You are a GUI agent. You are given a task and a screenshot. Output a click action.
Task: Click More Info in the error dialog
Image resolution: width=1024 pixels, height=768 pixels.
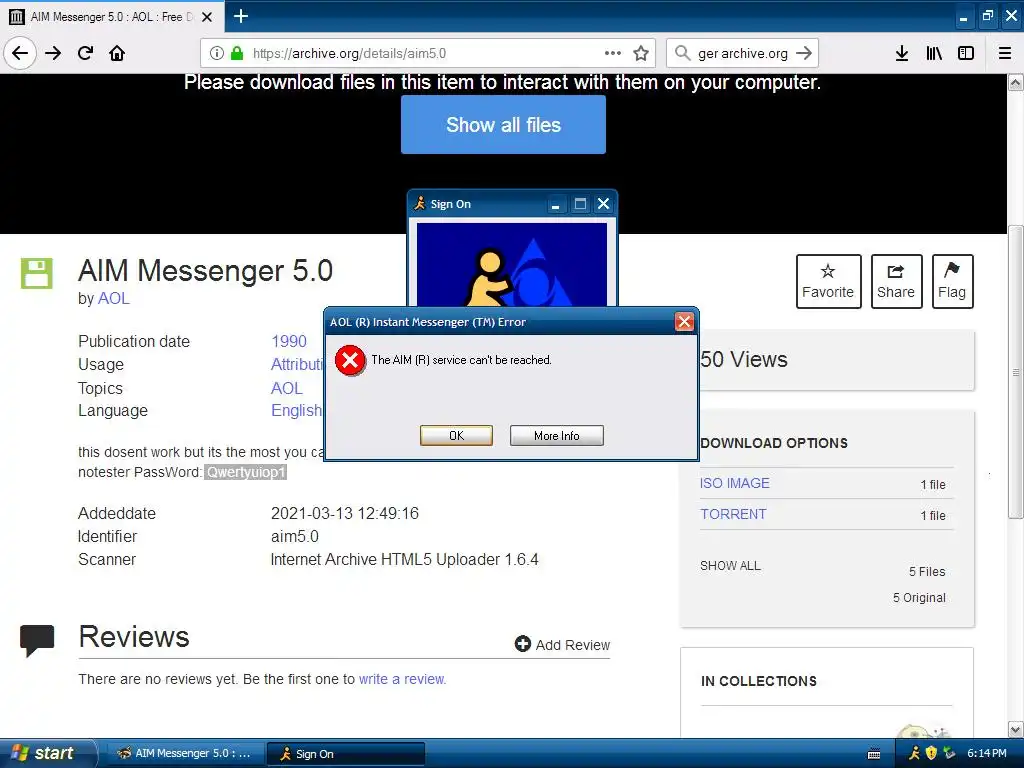[x=556, y=436]
